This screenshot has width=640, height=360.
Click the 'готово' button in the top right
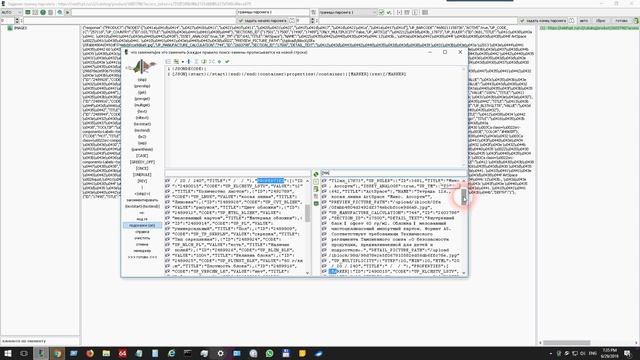621,20
